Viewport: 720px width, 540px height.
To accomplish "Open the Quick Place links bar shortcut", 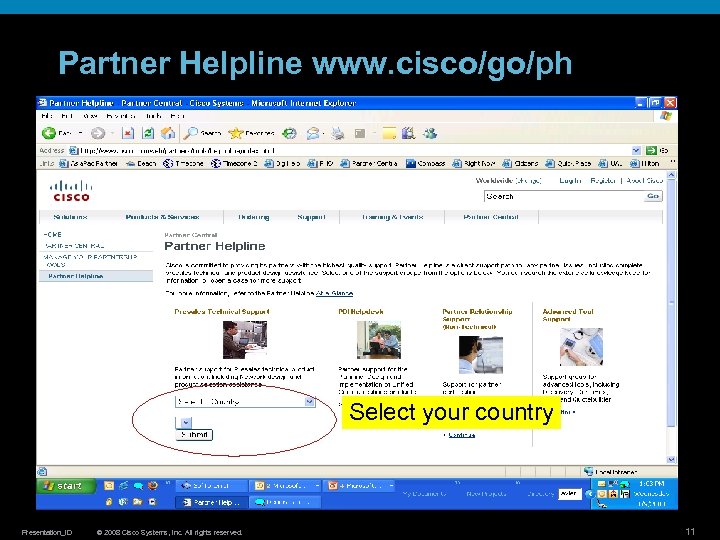I will pyautogui.click(x=568, y=163).
